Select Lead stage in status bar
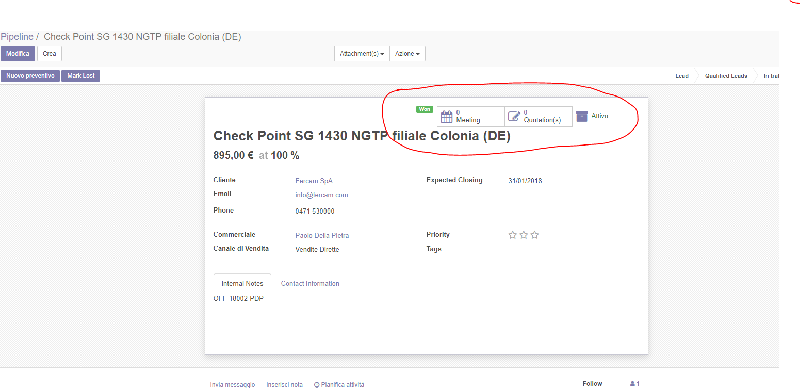Viewport: 800px width, 388px height. pyautogui.click(x=682, y=76)
